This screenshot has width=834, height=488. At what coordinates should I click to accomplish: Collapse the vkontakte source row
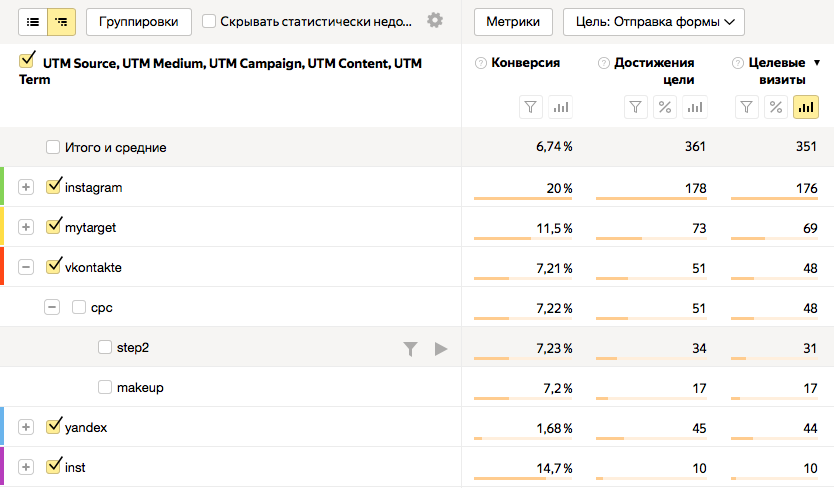[x=26, y=267]
